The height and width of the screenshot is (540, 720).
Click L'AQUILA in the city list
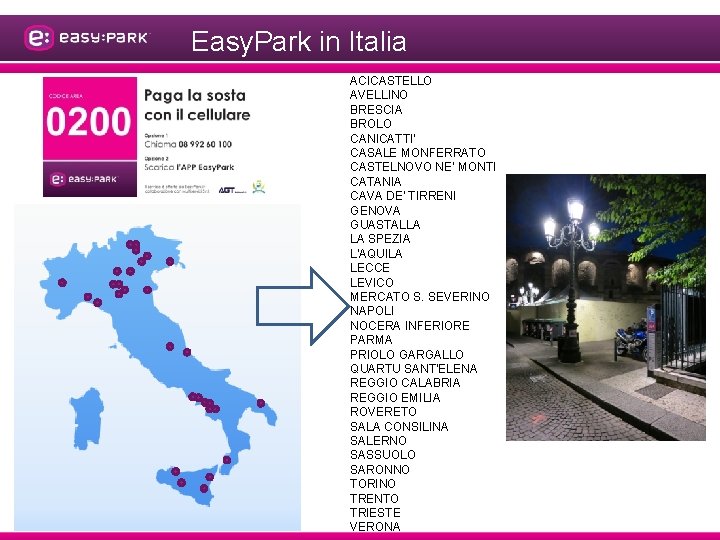(x=376, y=254)
